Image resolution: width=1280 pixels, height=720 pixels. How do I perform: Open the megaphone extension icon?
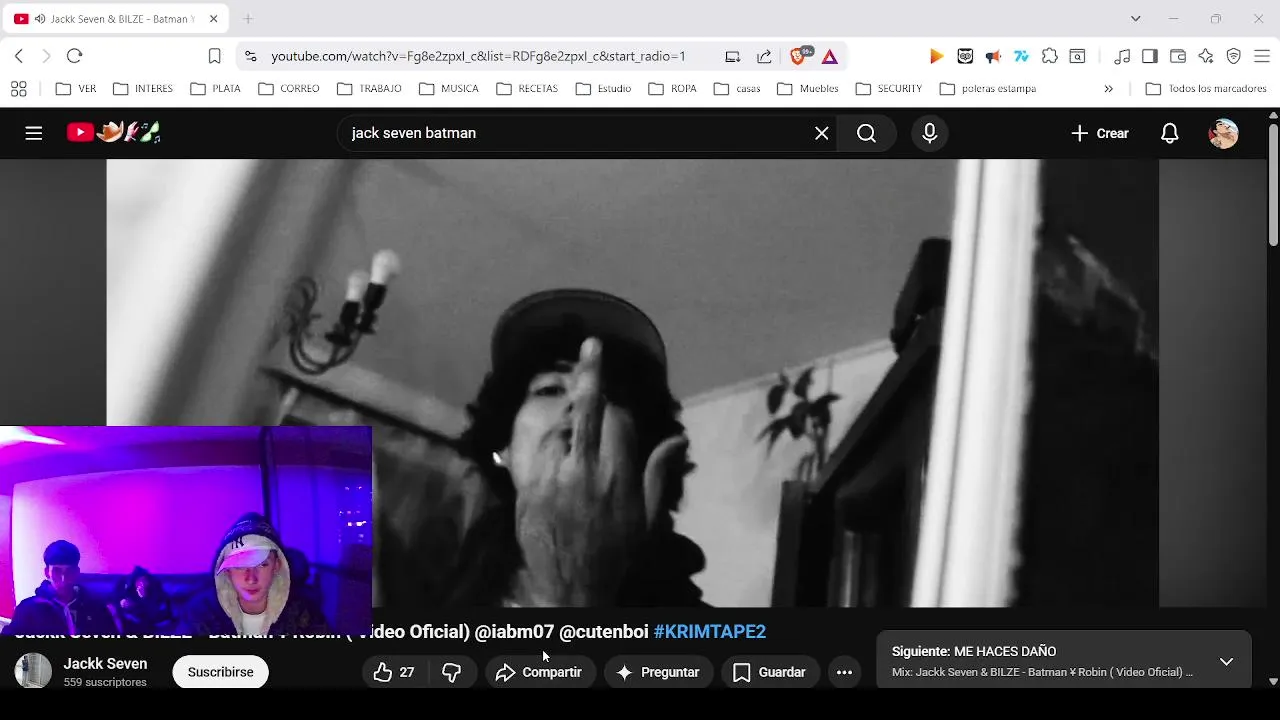click(993, 56)
